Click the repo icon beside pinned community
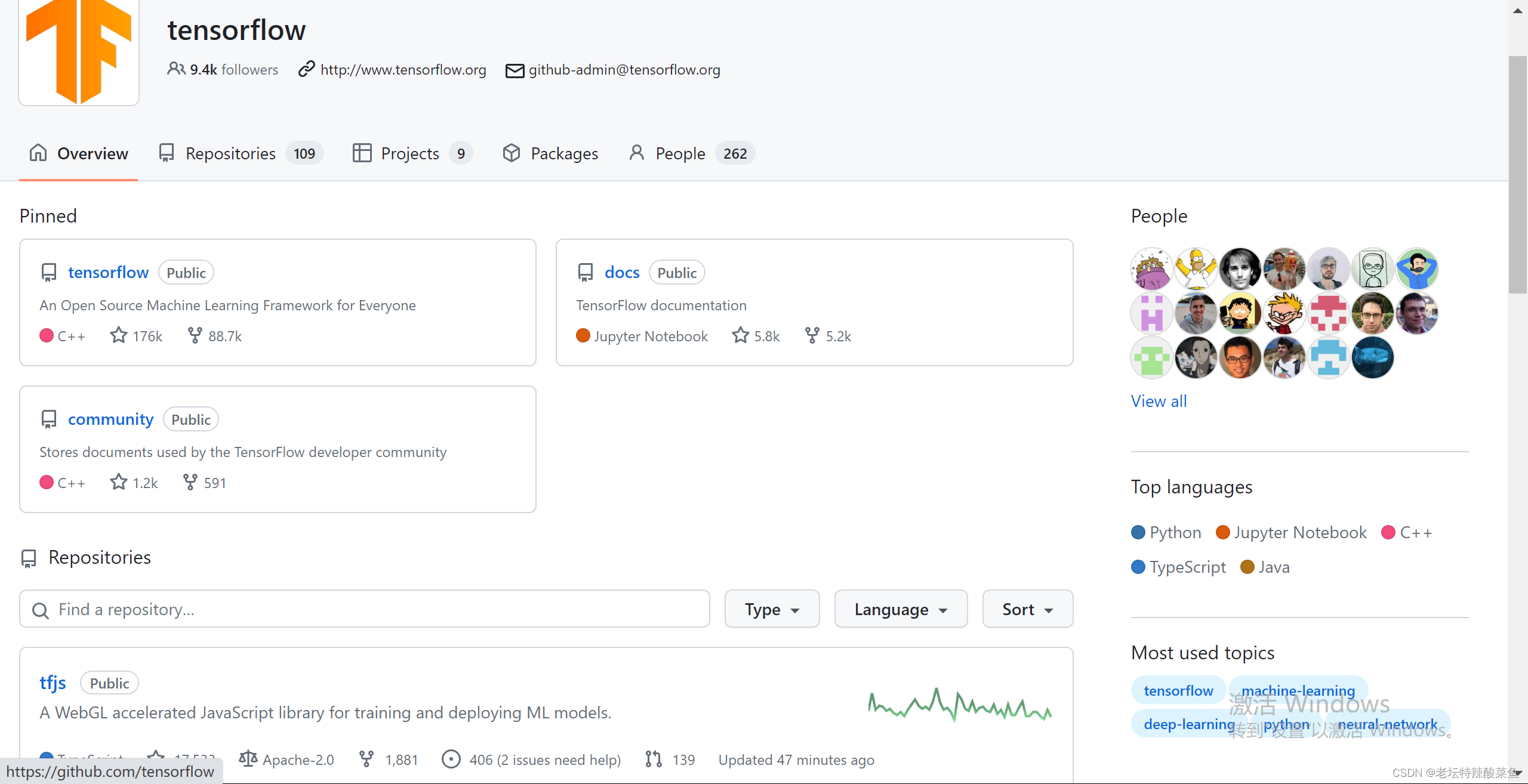Image resolution: width=1528 pixels, height=784 pixels. 49,419
